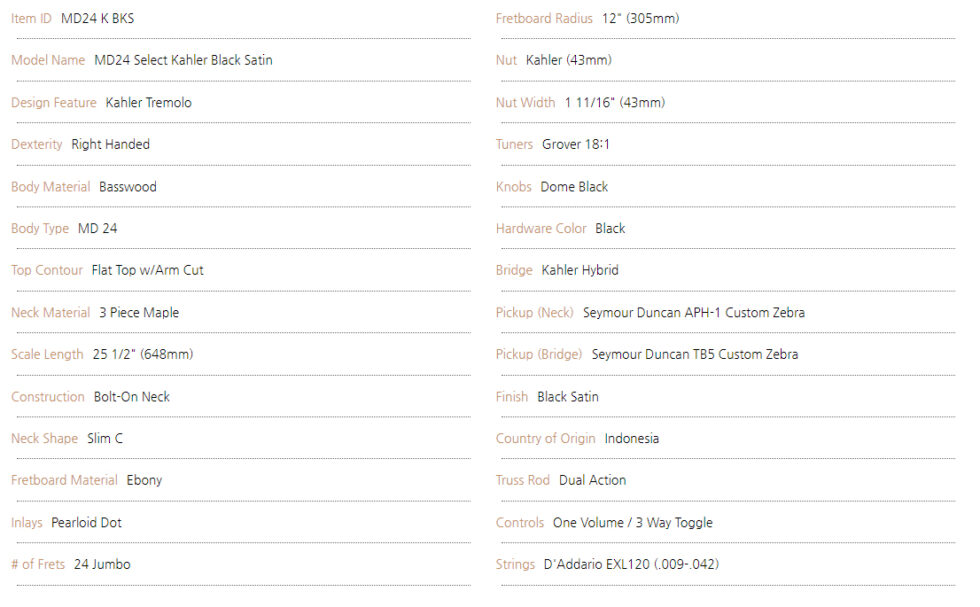This screenshot has height=607, width=980.
Task: Select the Seymour Duncan APH-1 neck pickup text
Action: [694, 313]
